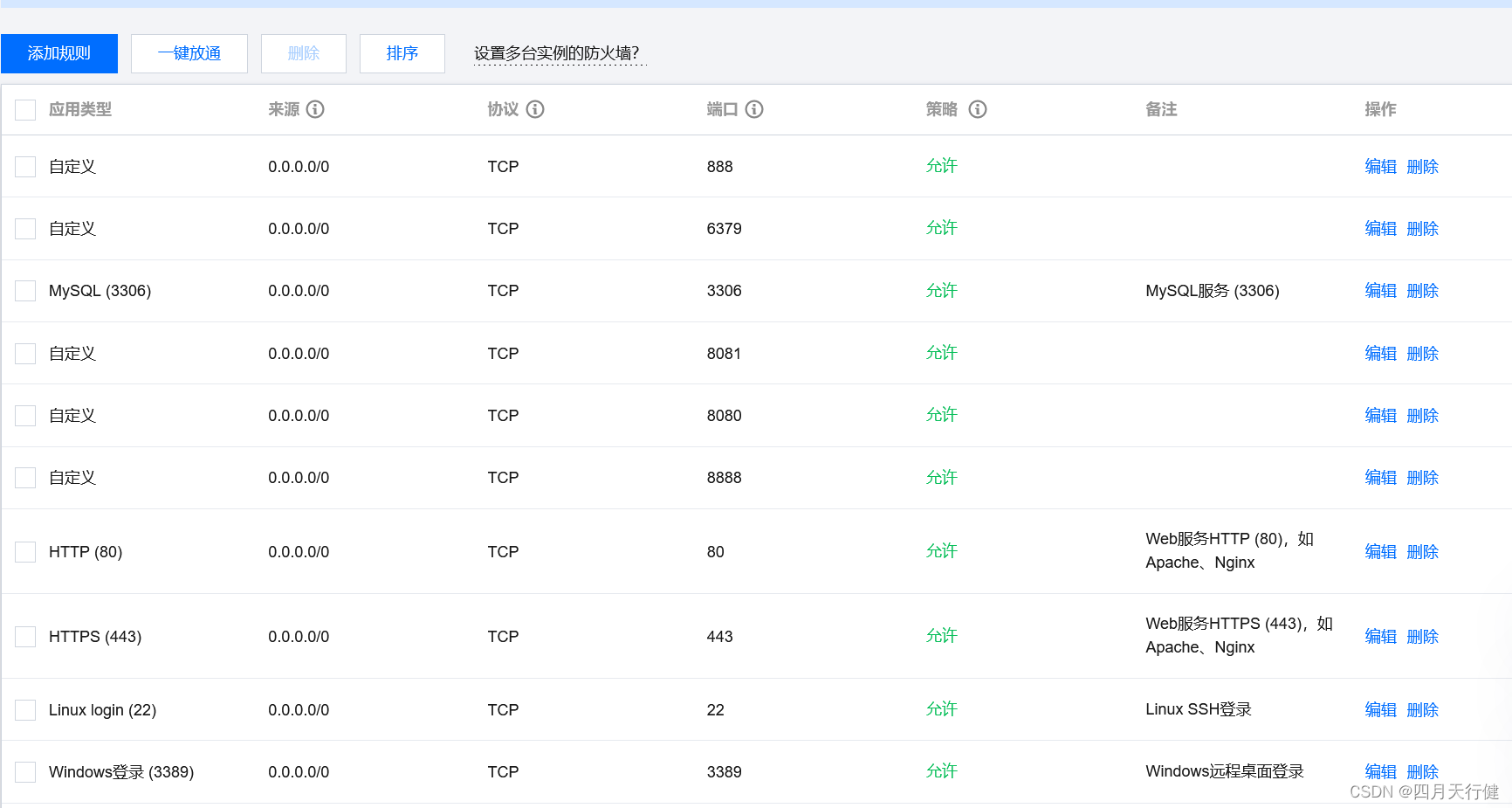Click the Linux SSH登录 remark
The width and height of the screenshot is (1512, 808).
1199,709
